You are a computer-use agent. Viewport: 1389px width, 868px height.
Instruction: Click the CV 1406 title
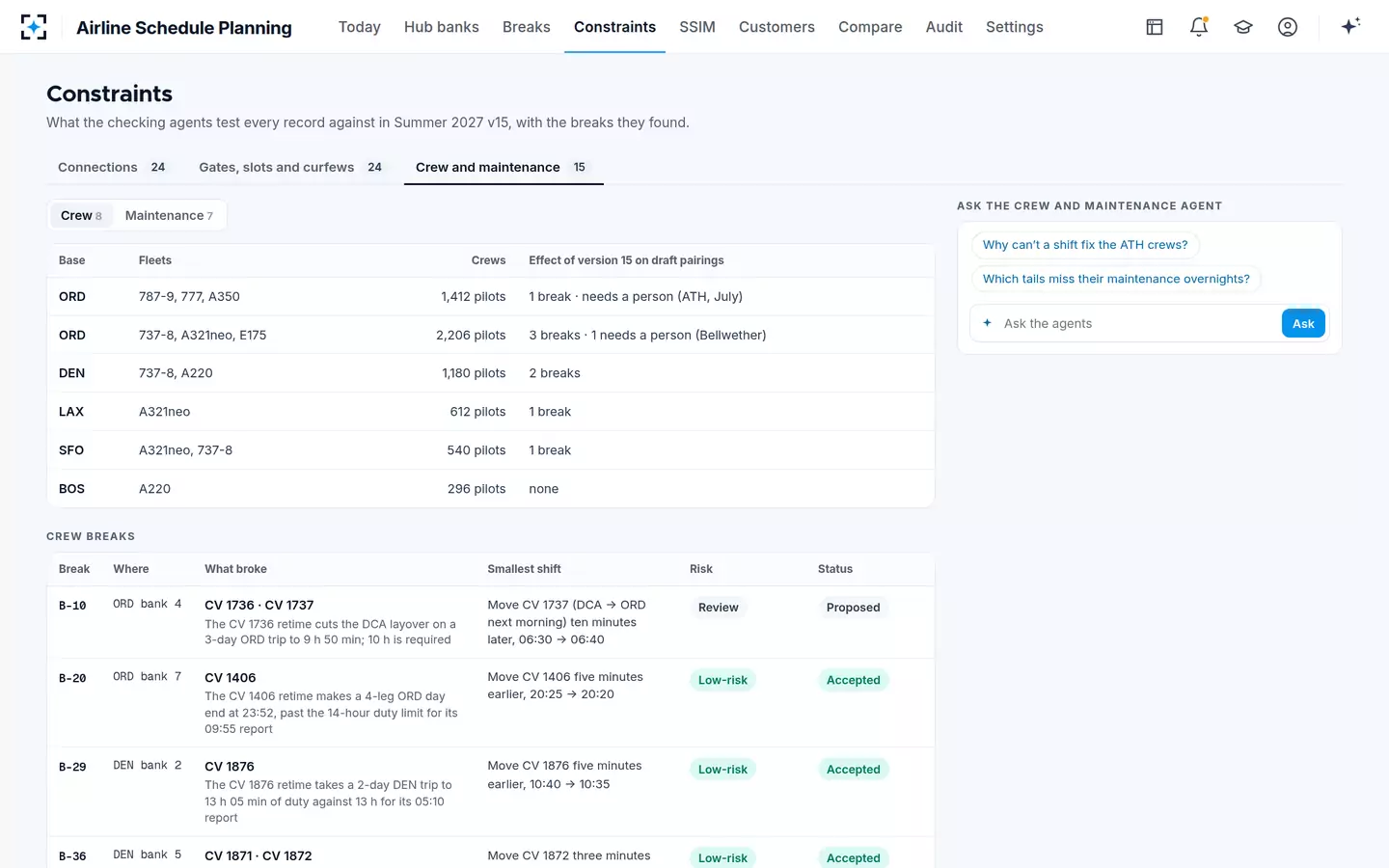point(230,677)
